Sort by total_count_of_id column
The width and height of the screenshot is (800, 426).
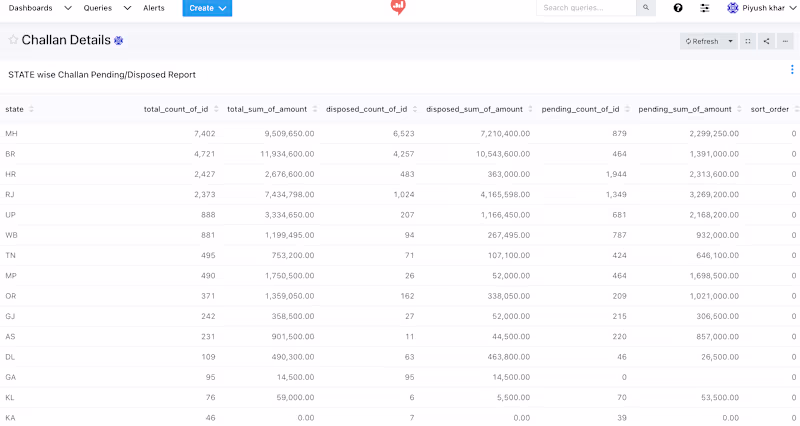216,109
